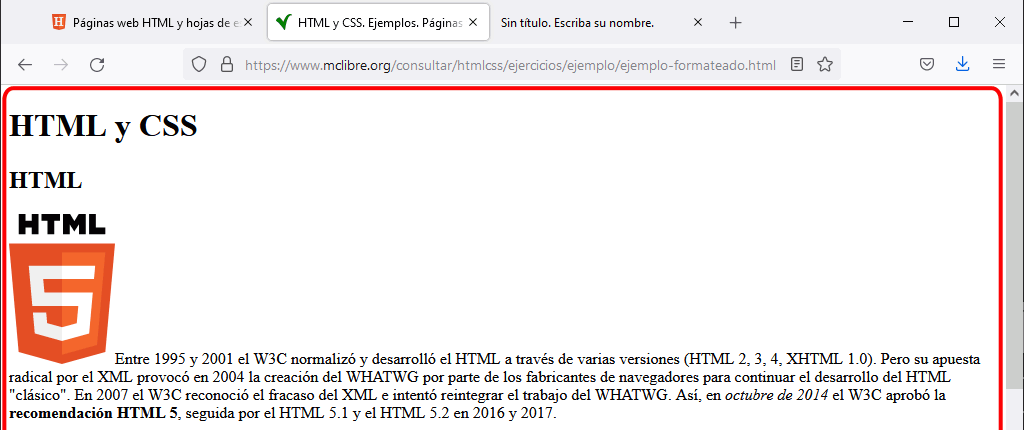
Task: Click the HTML5 logo image
Action: (x=62, y=288)
